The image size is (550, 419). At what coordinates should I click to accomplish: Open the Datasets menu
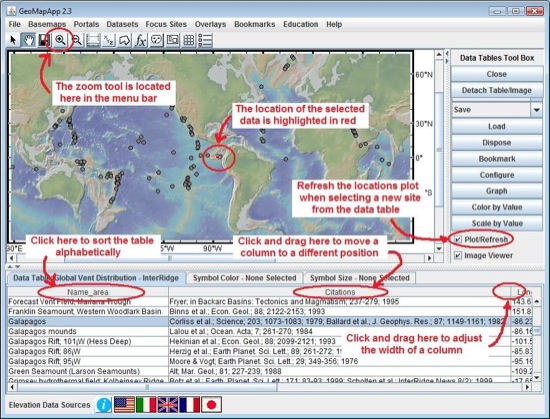coord(122,24)
